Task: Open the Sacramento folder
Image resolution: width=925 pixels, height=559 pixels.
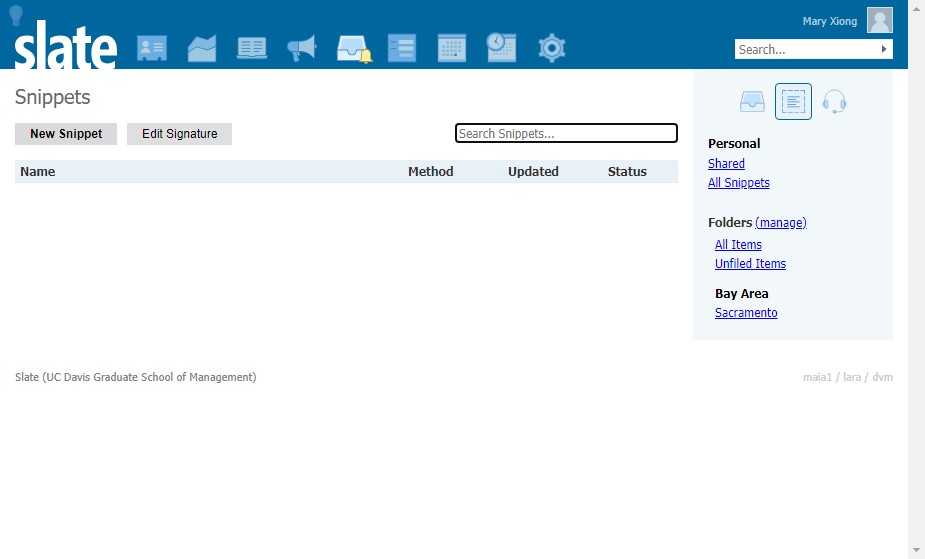Action: [746, 313]
